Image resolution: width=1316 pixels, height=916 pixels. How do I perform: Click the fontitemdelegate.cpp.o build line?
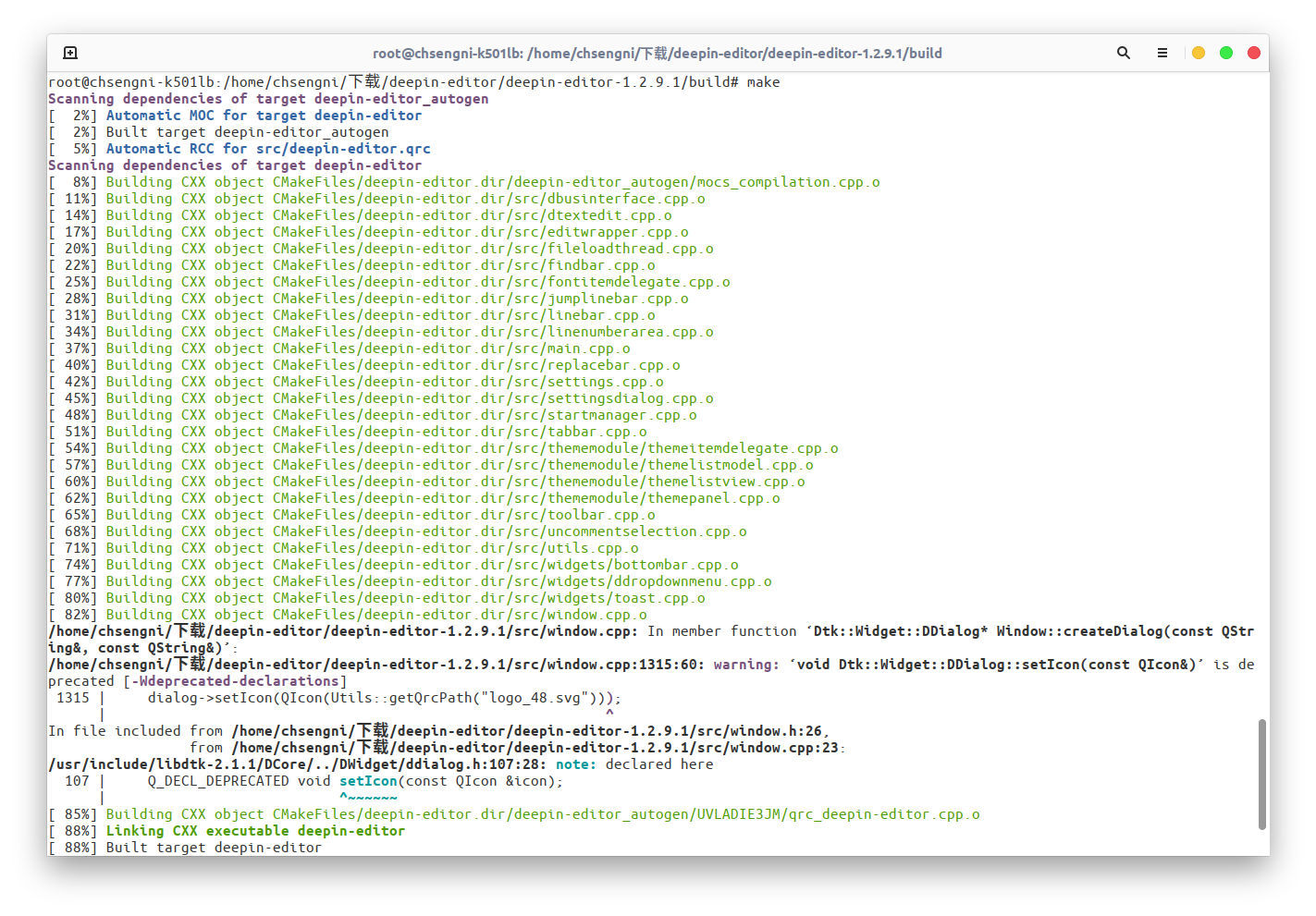pos(389,282)
